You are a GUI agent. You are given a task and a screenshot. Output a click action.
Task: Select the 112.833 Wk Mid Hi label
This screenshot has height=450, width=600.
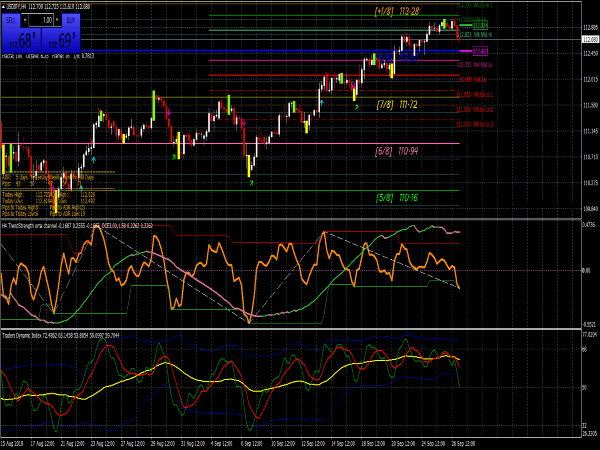point(475,35)
